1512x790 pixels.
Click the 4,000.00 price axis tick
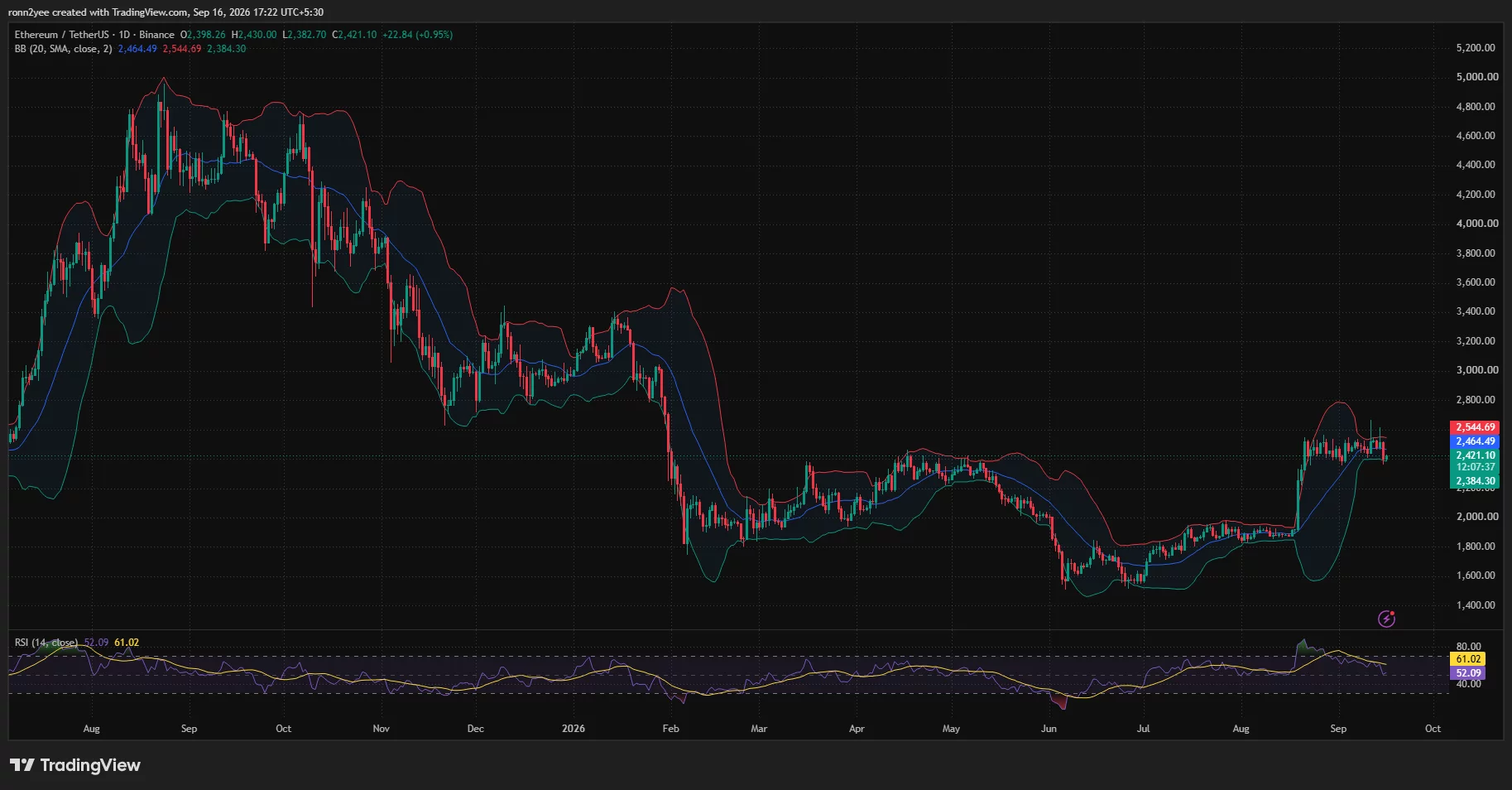pyautogui.click(x=1477, y=224)
